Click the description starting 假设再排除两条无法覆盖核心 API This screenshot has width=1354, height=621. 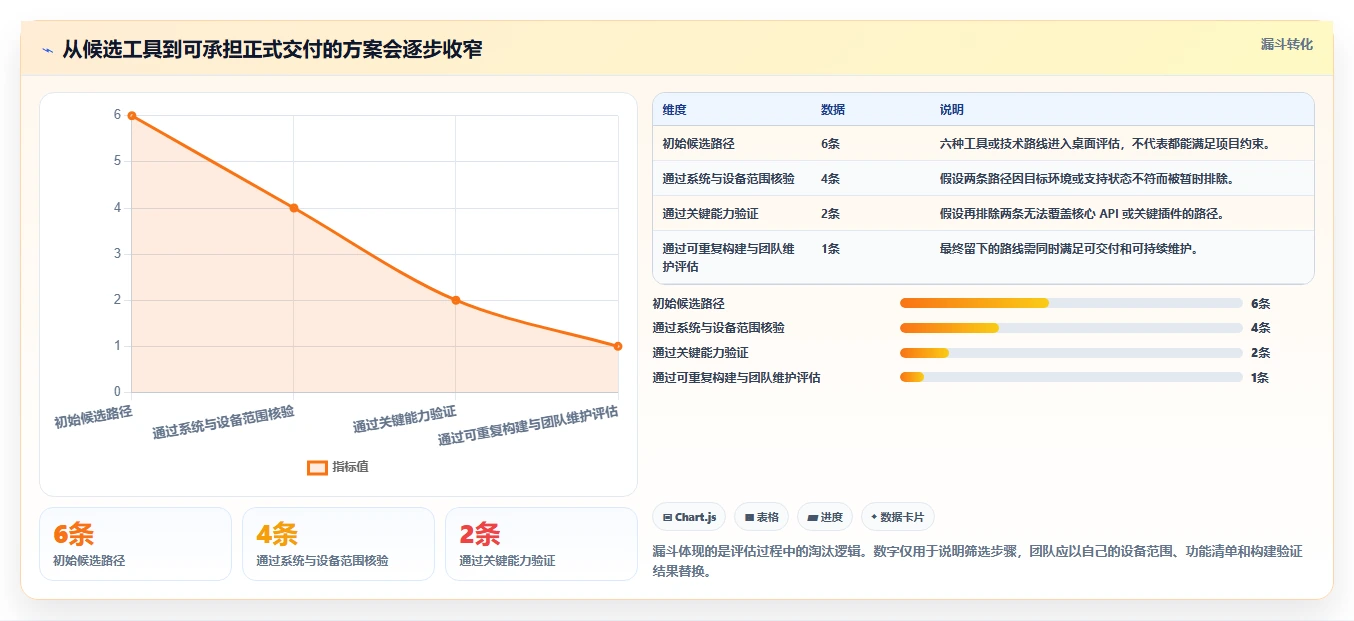click(x=1082, y=214)
